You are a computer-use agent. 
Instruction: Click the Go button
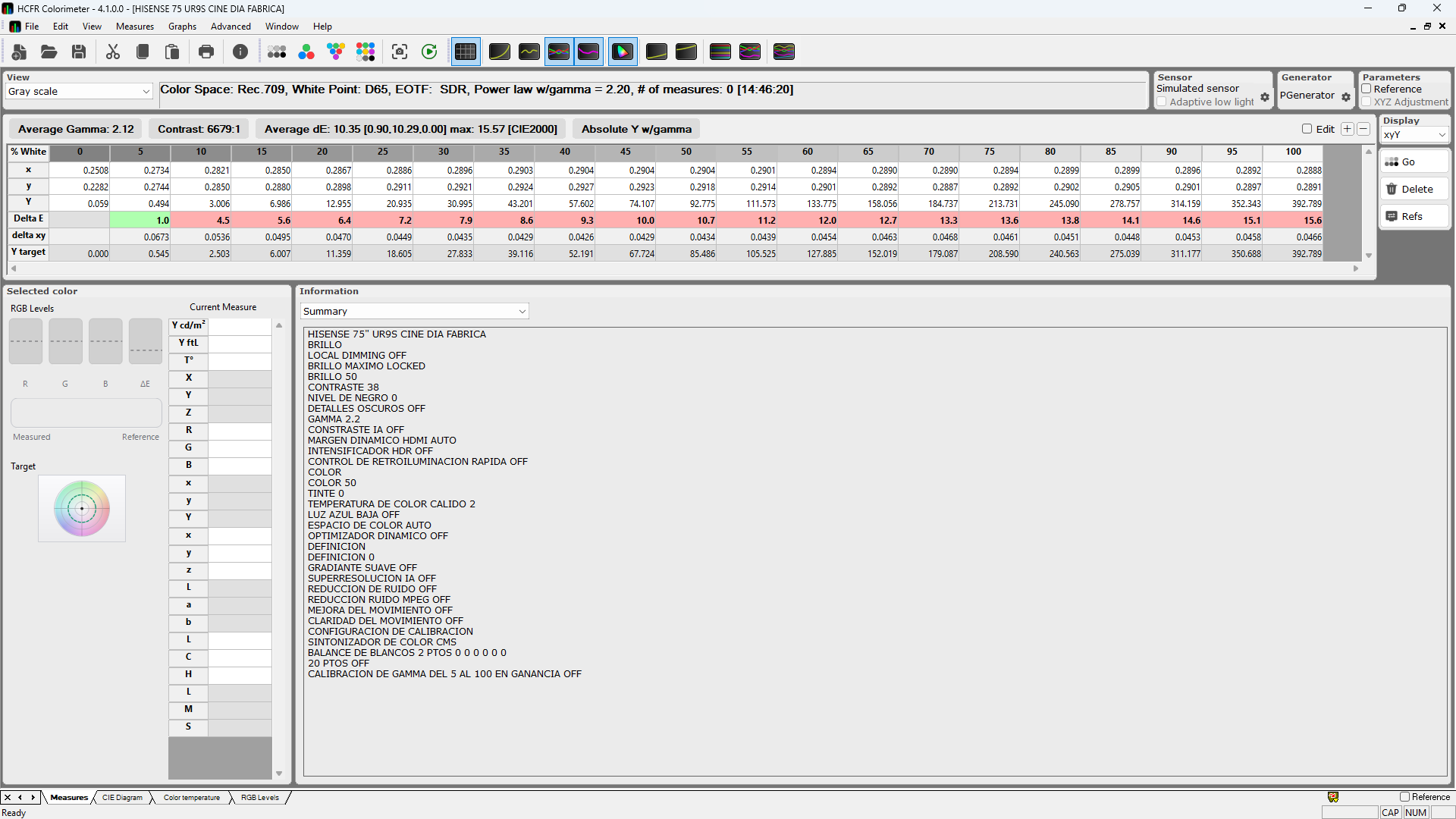(x=1414, y=162)
